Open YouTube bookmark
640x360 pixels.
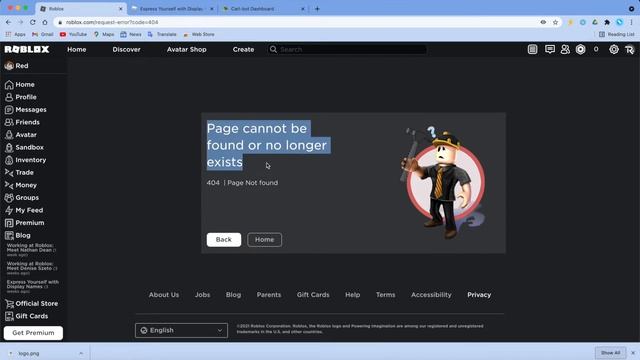(x=73, y=34)
